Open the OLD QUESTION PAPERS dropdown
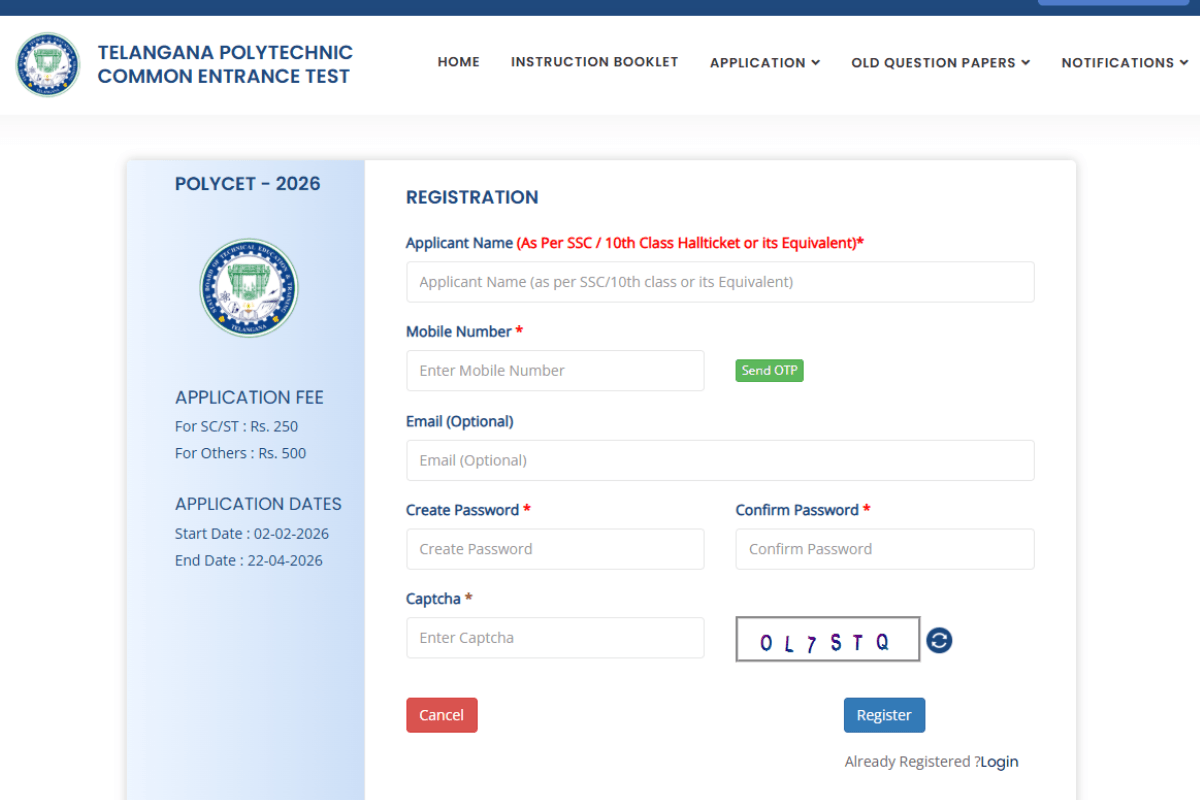1200x800 pixels. (x=939, y=62)
